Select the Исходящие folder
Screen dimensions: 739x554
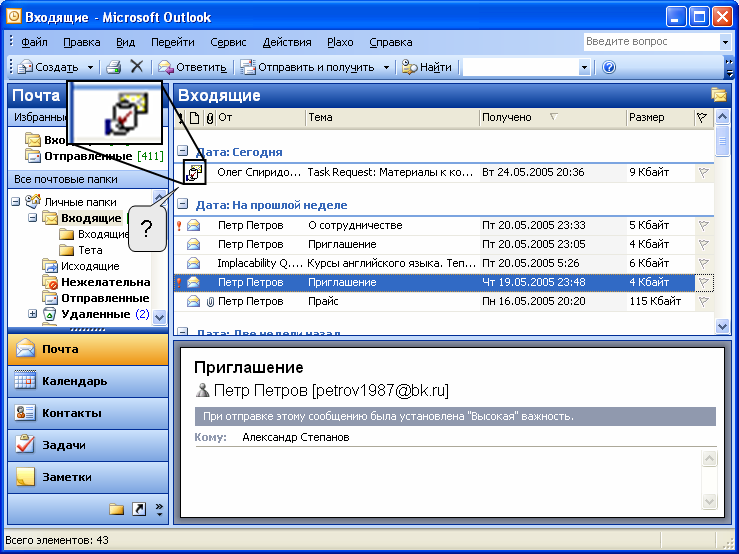click(x=90, y=266)
